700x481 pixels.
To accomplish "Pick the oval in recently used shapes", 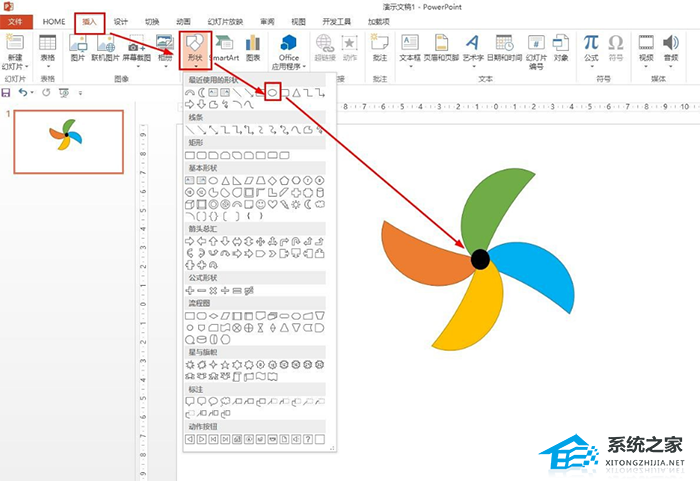I will pyautogui.click(x=272, y=93).
